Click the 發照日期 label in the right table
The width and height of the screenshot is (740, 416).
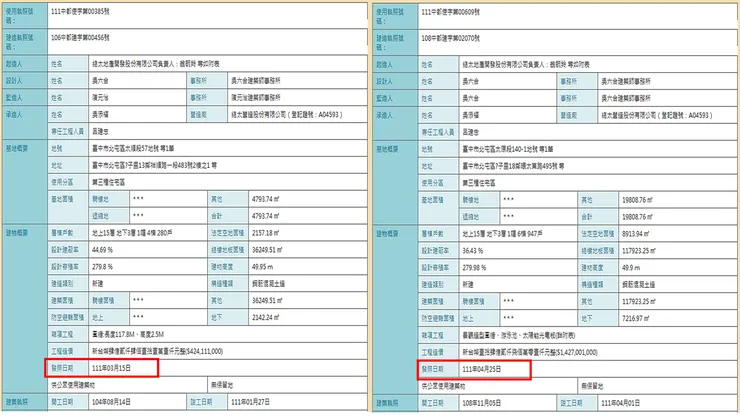tap(432, 369)
